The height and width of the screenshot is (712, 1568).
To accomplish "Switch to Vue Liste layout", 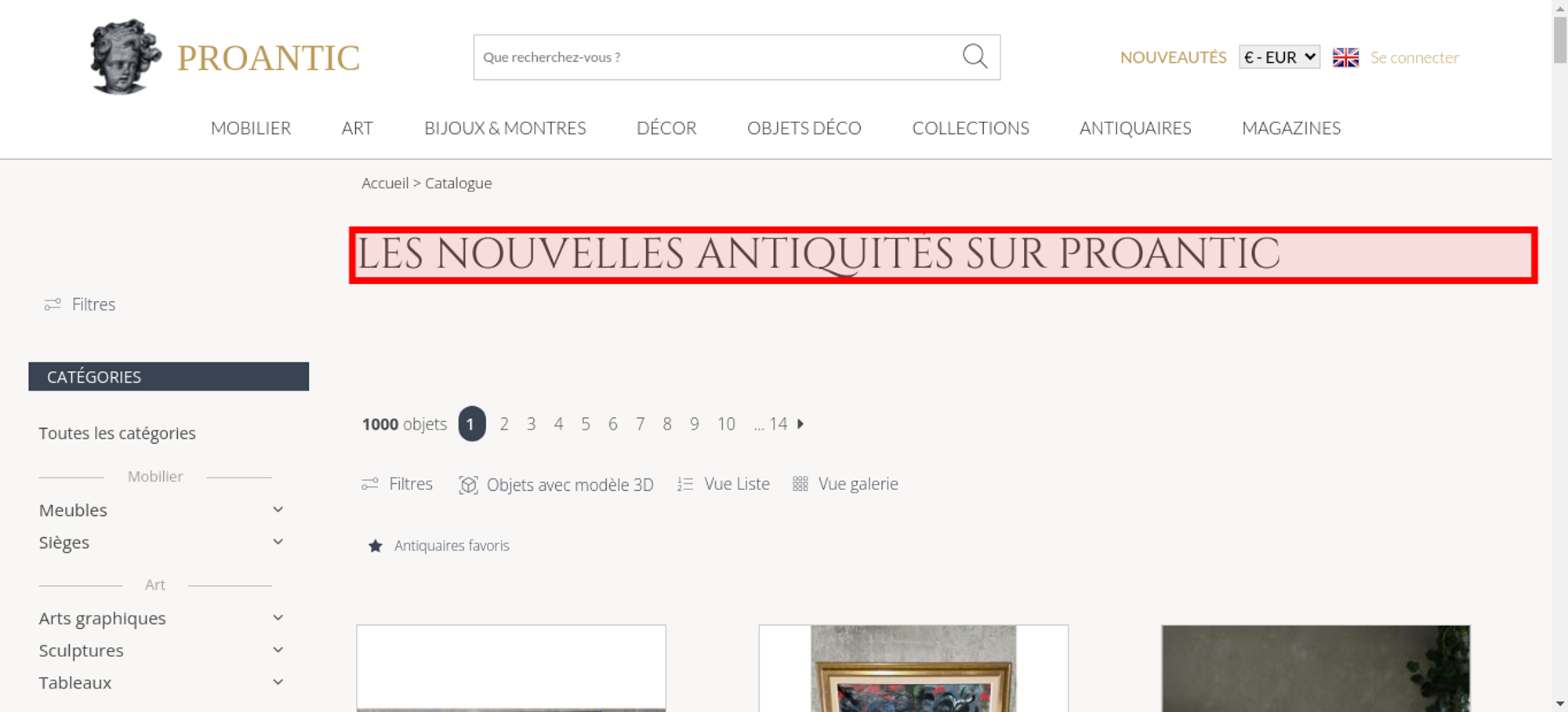I will click(724, 484).
